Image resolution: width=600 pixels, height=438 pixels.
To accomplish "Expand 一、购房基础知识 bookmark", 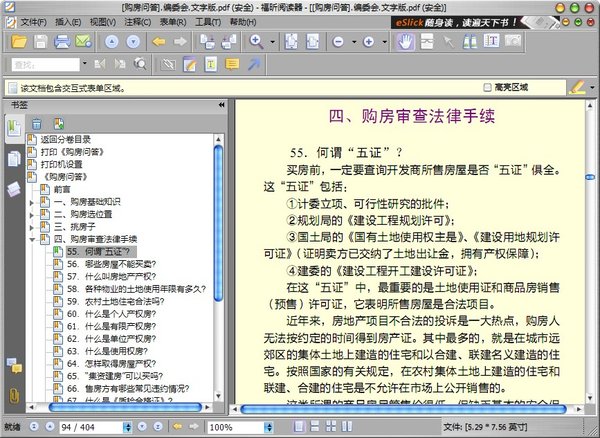I will point(32,202).
